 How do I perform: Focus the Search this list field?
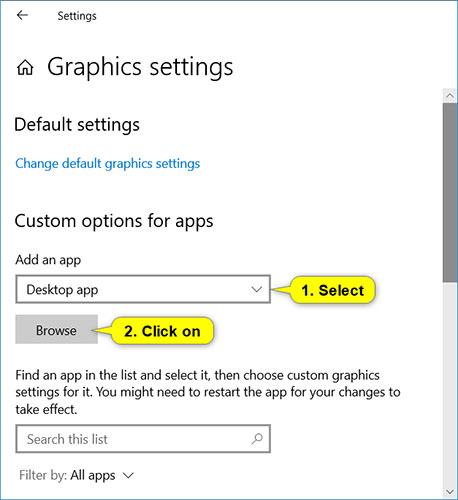[143, 439]
